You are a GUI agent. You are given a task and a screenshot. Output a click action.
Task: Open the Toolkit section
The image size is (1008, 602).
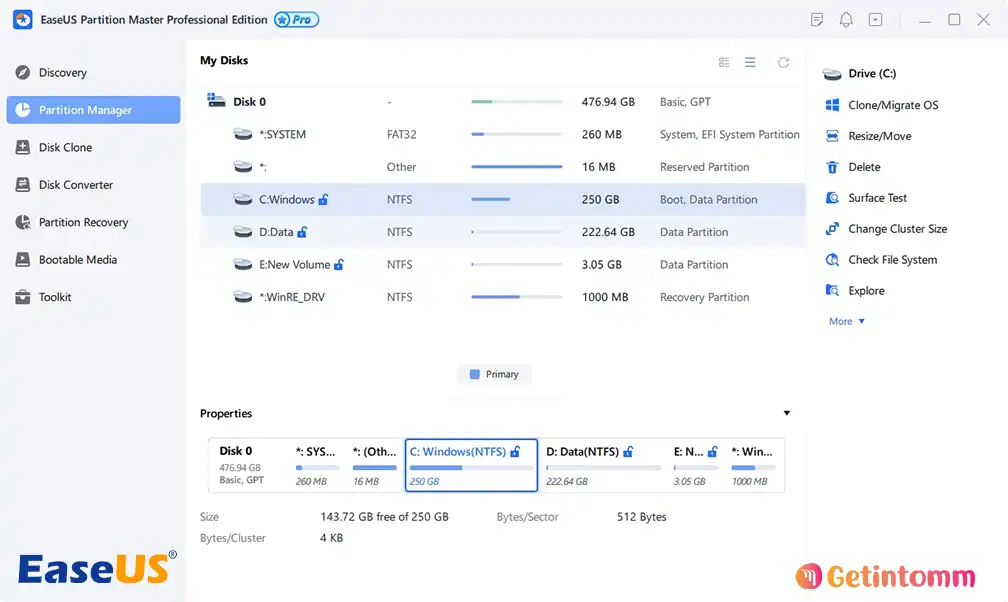point(44,296)
